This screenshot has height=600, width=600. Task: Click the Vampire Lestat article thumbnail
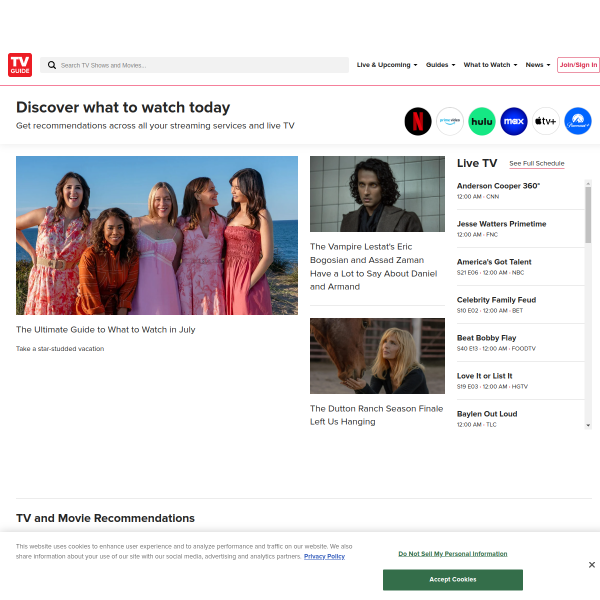(x=377, y=194)
